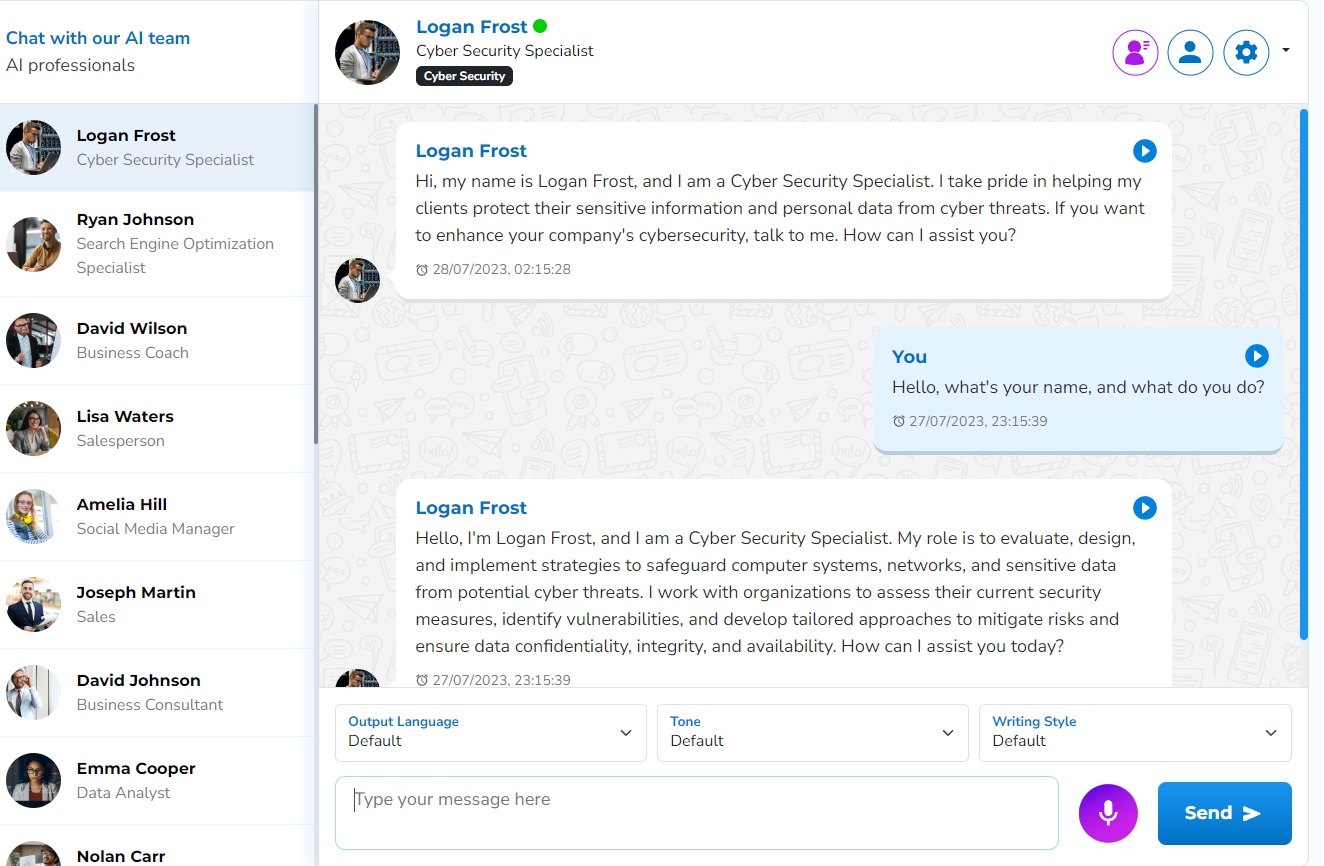Open the Tone dropdown
Viewport: 1324px width, 866px height.
pos(812,732)
